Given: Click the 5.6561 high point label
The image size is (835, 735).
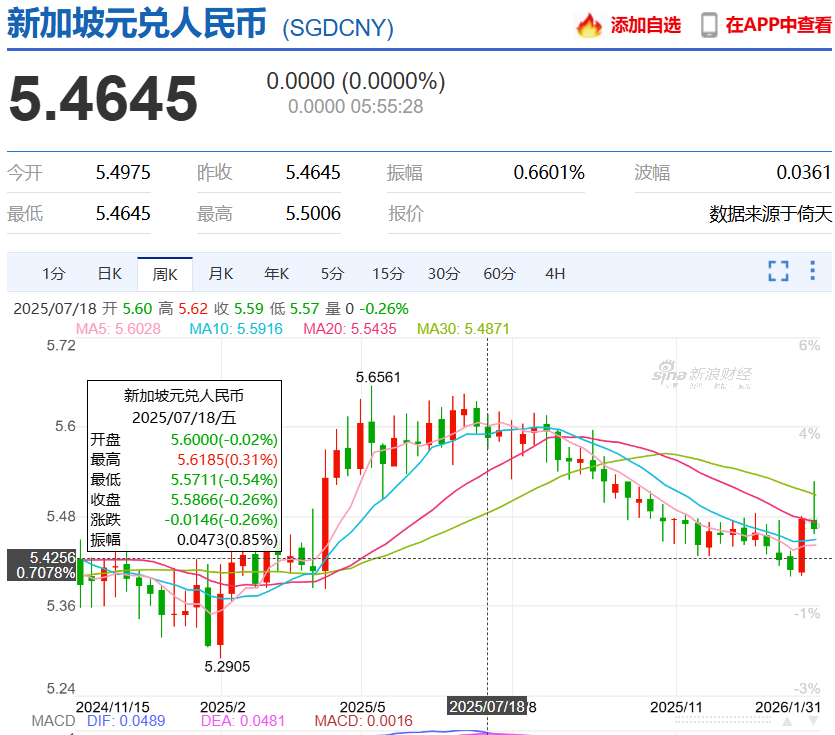Looking at the screenshot, I should click(x=382, y=377).
